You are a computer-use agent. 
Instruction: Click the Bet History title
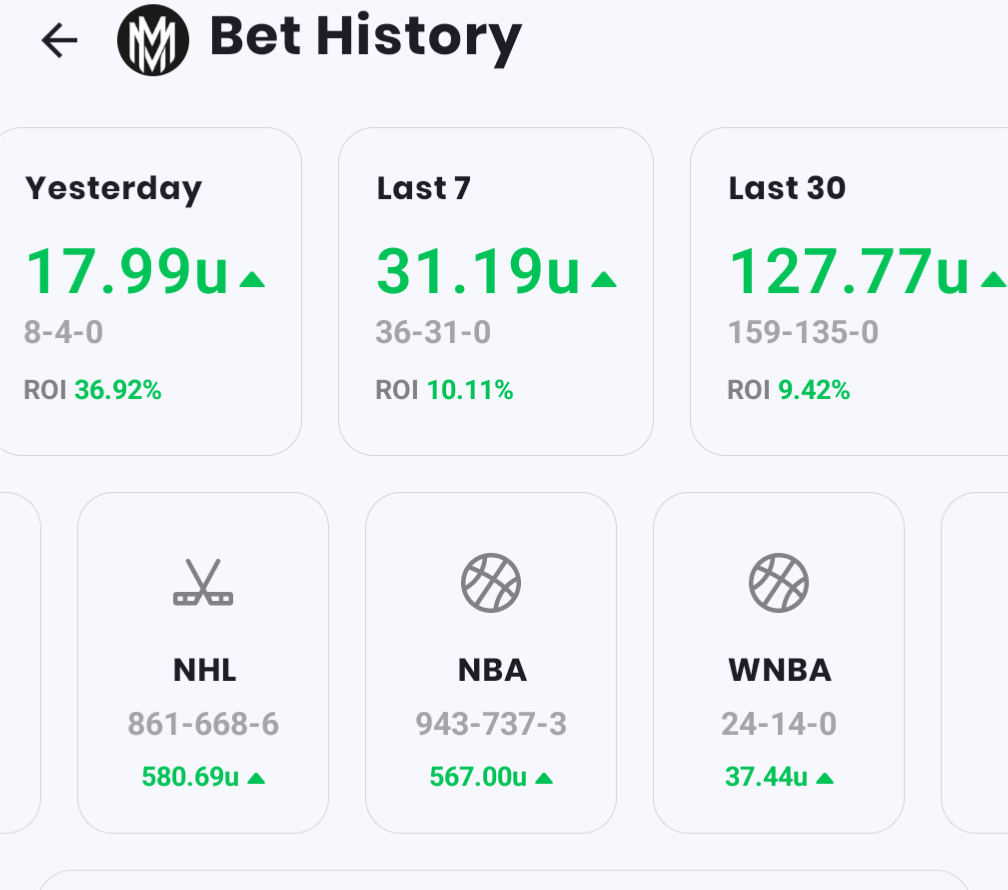[x=365, y=38]
